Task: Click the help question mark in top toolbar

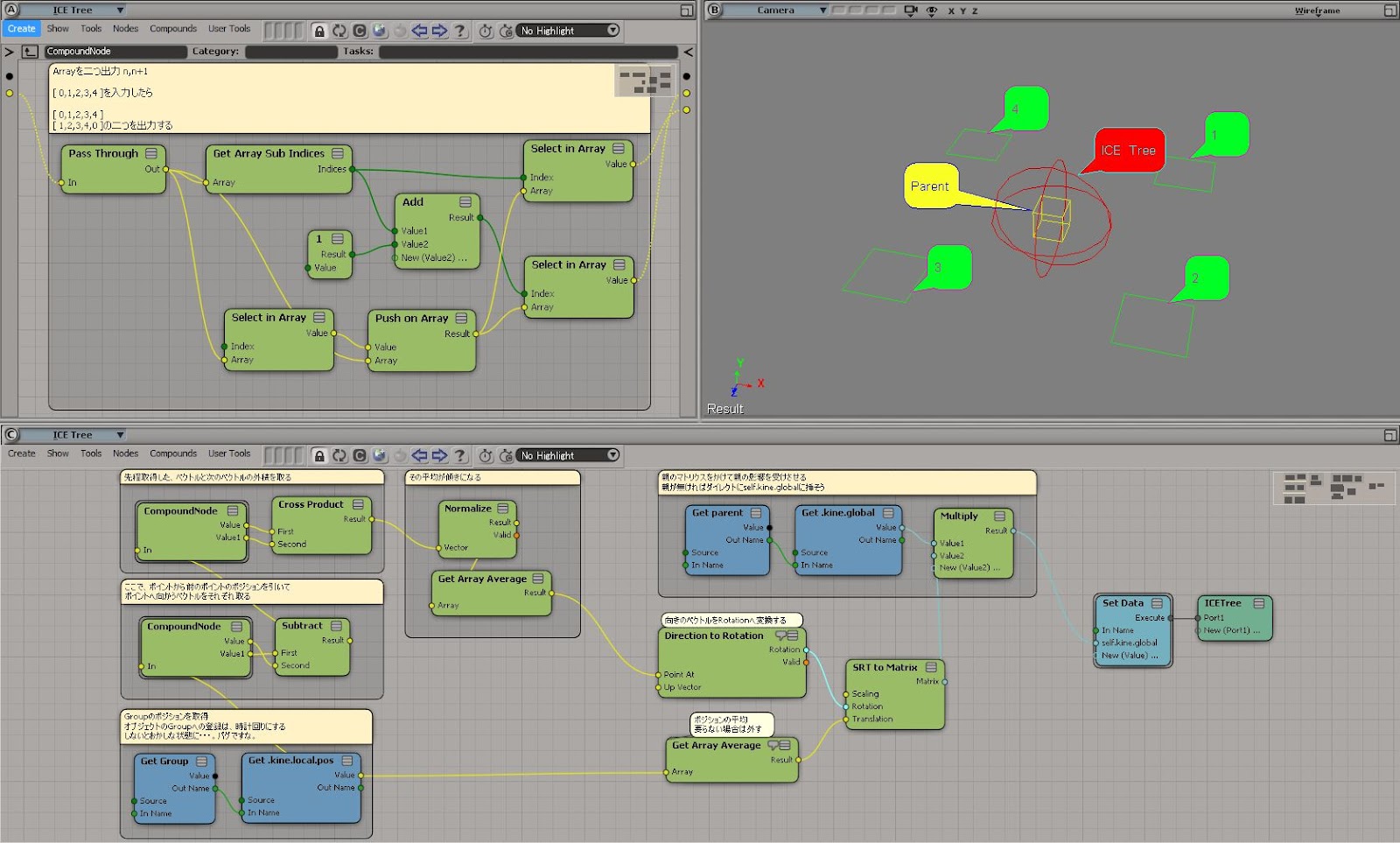Action: (460, 31)
